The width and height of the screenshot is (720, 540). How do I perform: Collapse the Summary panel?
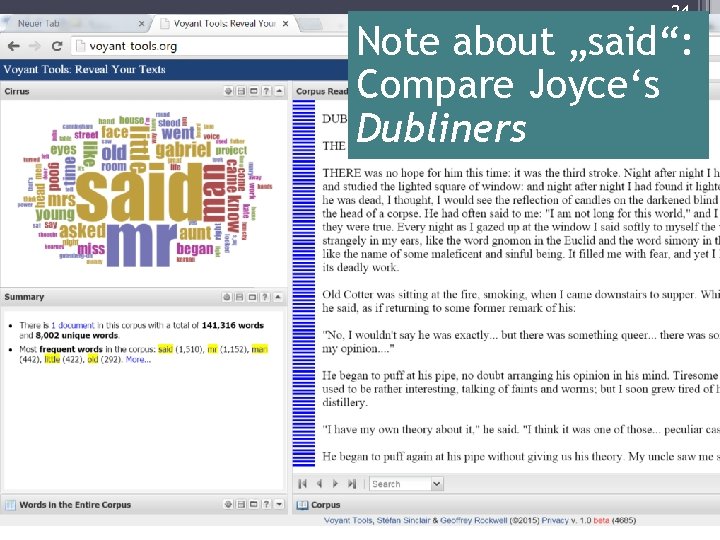pos(278,297)
